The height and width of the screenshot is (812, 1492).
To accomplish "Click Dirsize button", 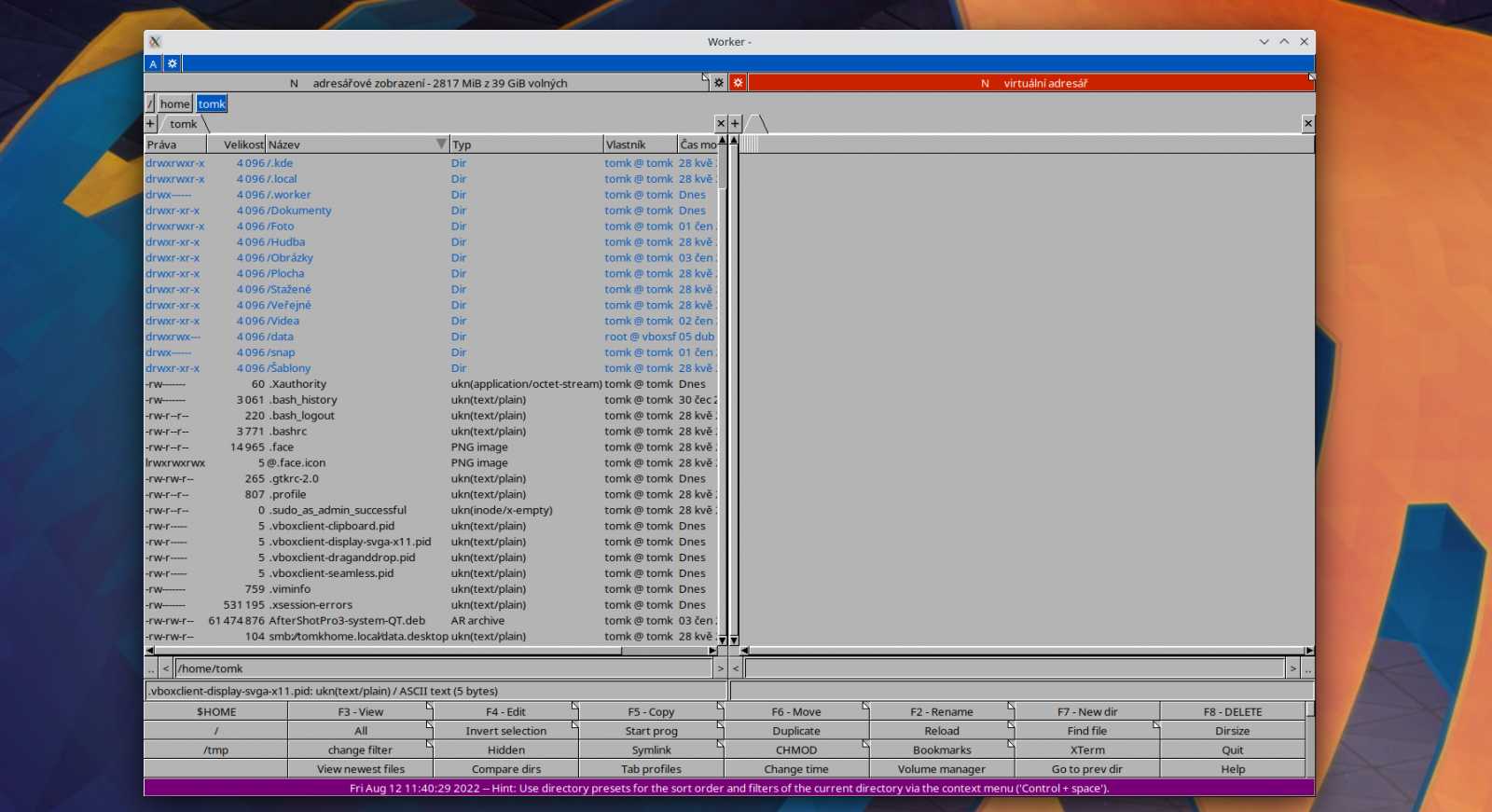I will tap(1233, 731).
